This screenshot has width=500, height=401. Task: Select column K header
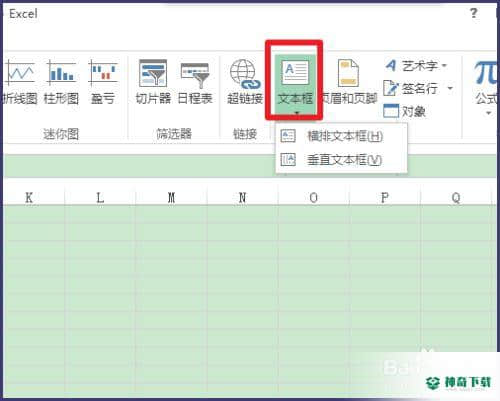click(x=29, y=198)
